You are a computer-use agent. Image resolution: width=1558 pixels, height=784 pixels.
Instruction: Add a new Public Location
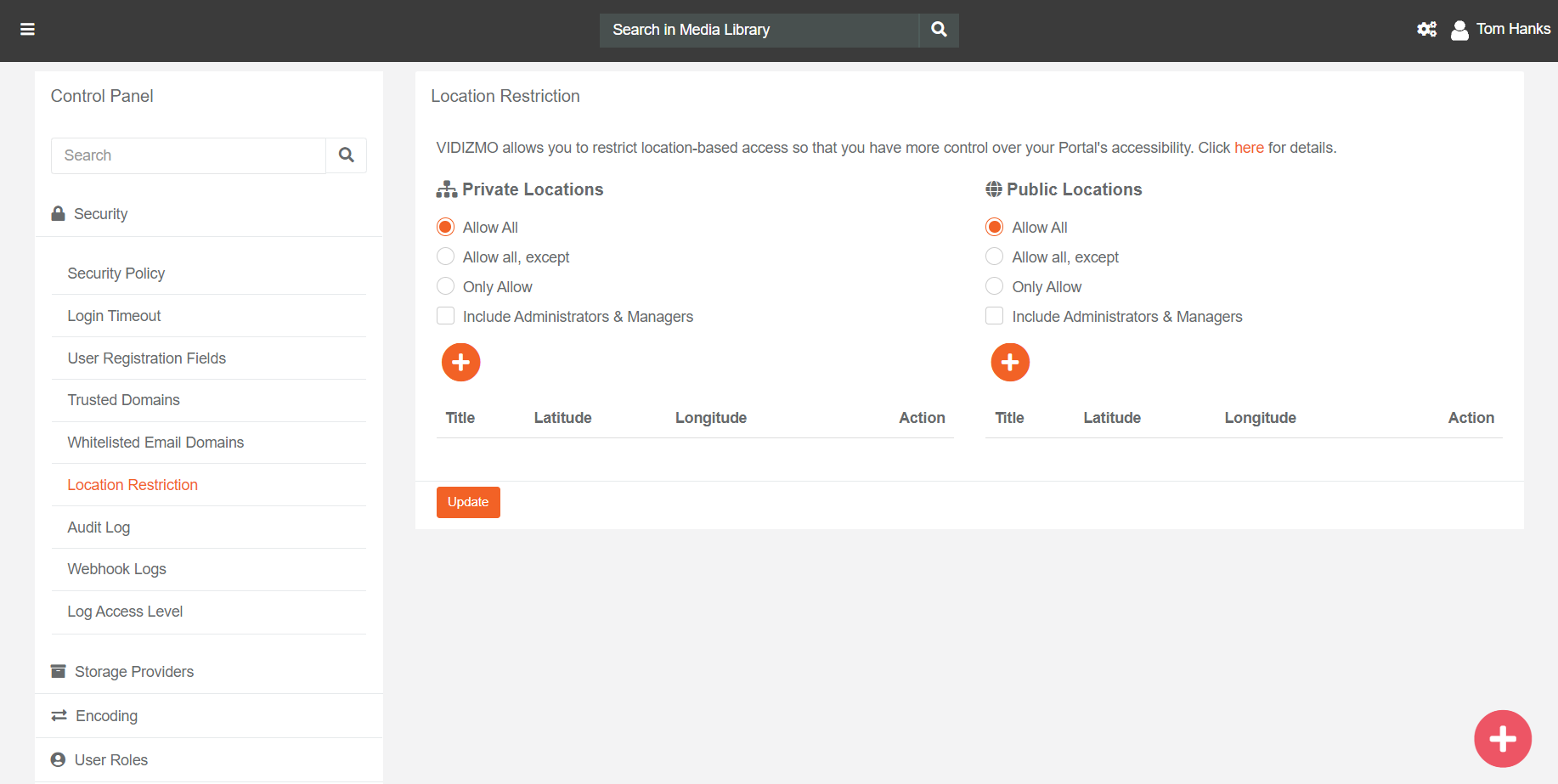(x=1009, y=363)
